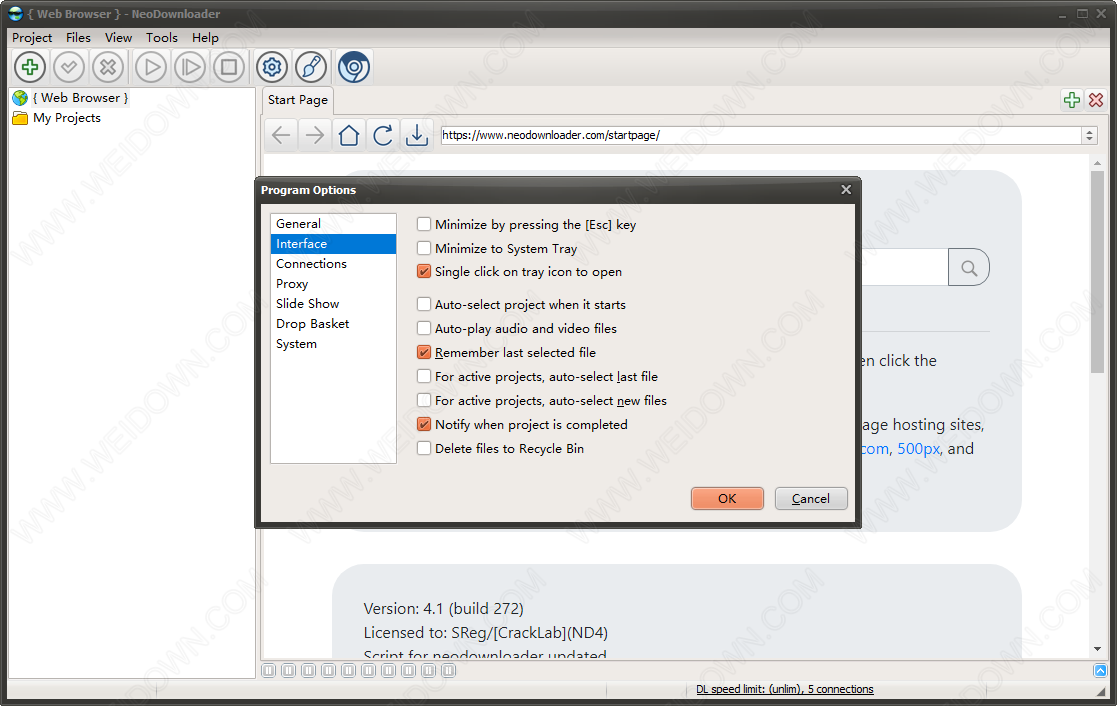The image size is (1117, 706).
Task: Click the first small square icon in the bottom strip
Action: tap(269, 670)
